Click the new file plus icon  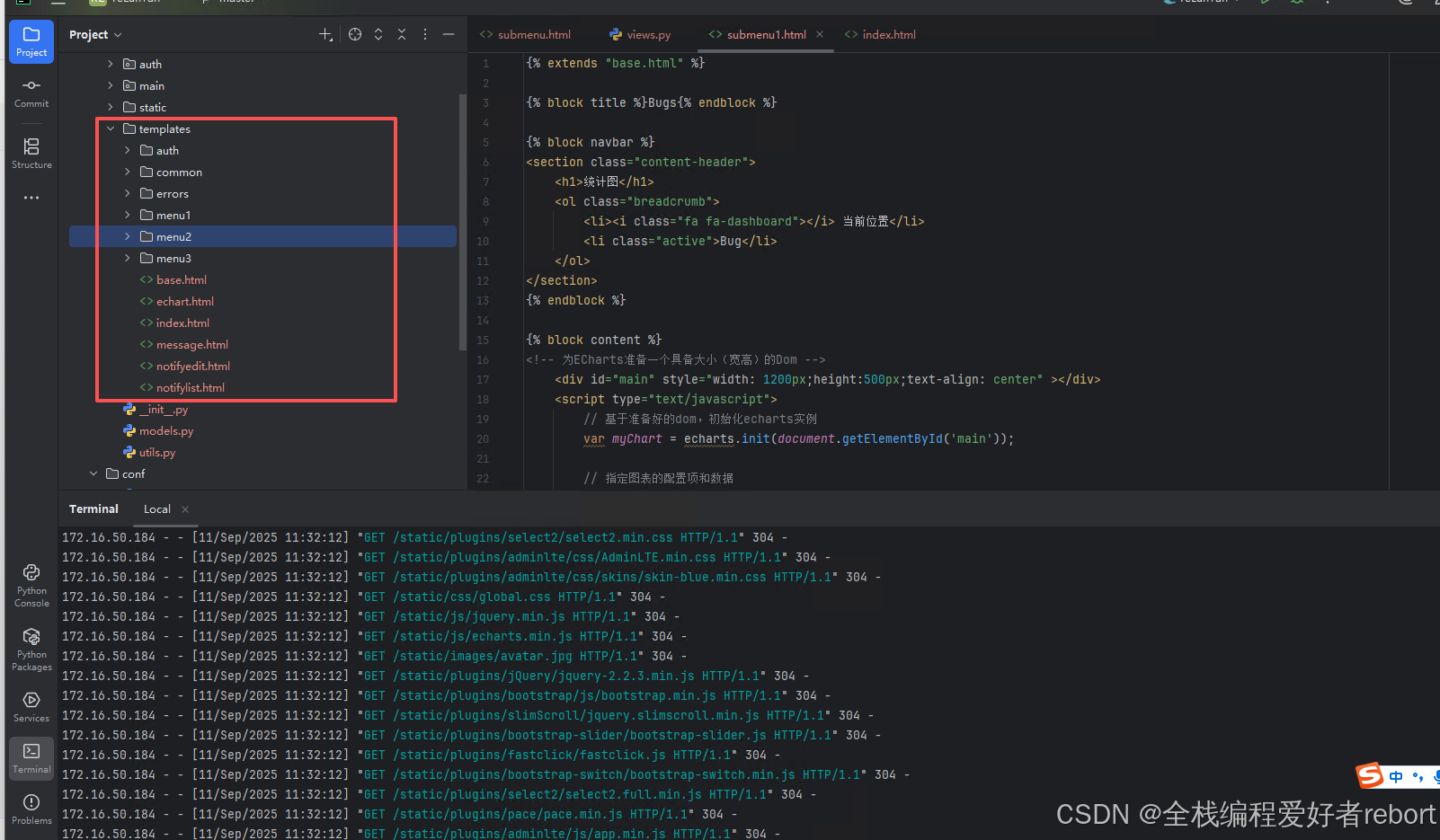[325, 34]
